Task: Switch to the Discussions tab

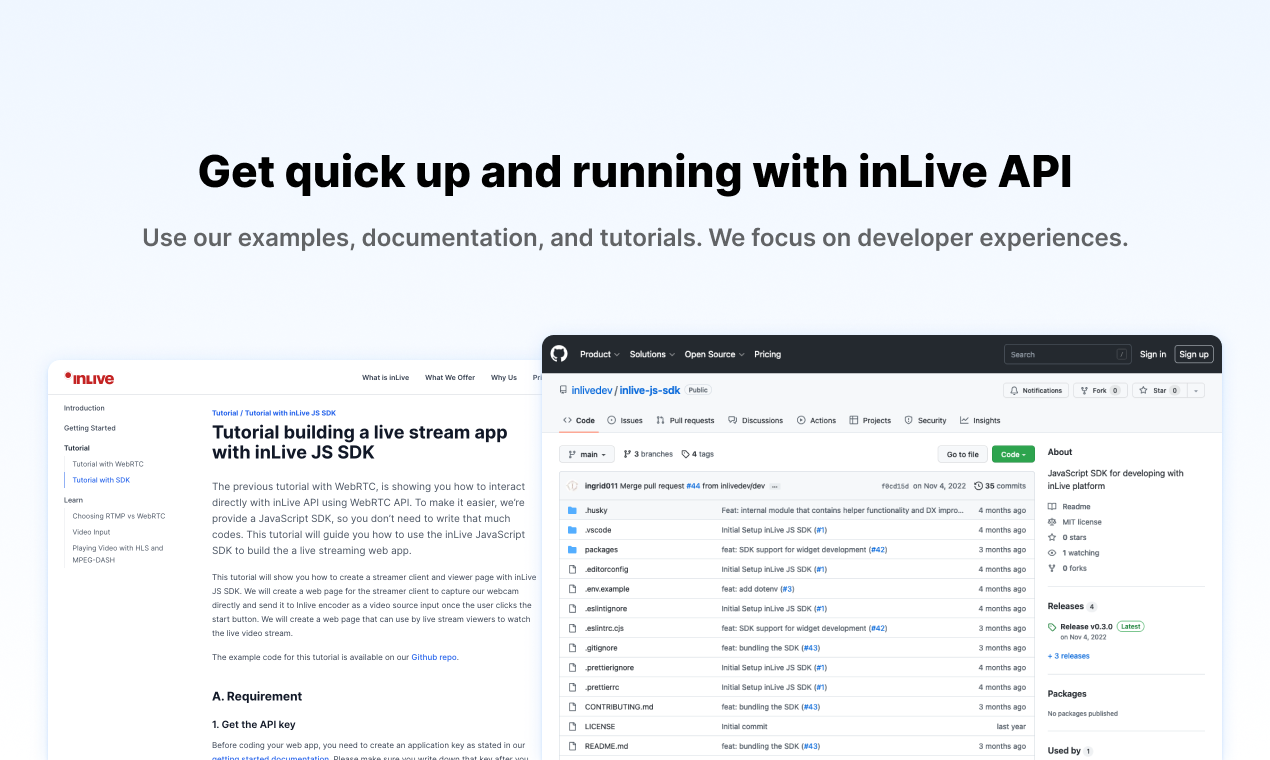Action: 756,420
